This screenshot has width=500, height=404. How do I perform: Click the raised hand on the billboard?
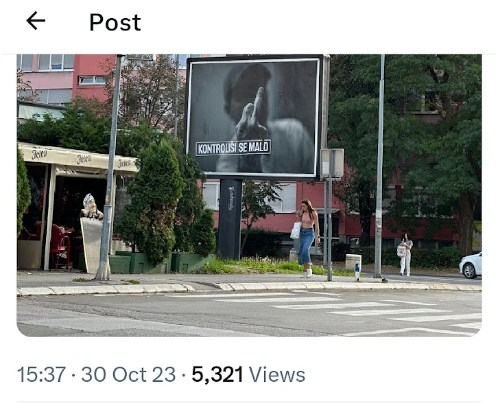251,115
